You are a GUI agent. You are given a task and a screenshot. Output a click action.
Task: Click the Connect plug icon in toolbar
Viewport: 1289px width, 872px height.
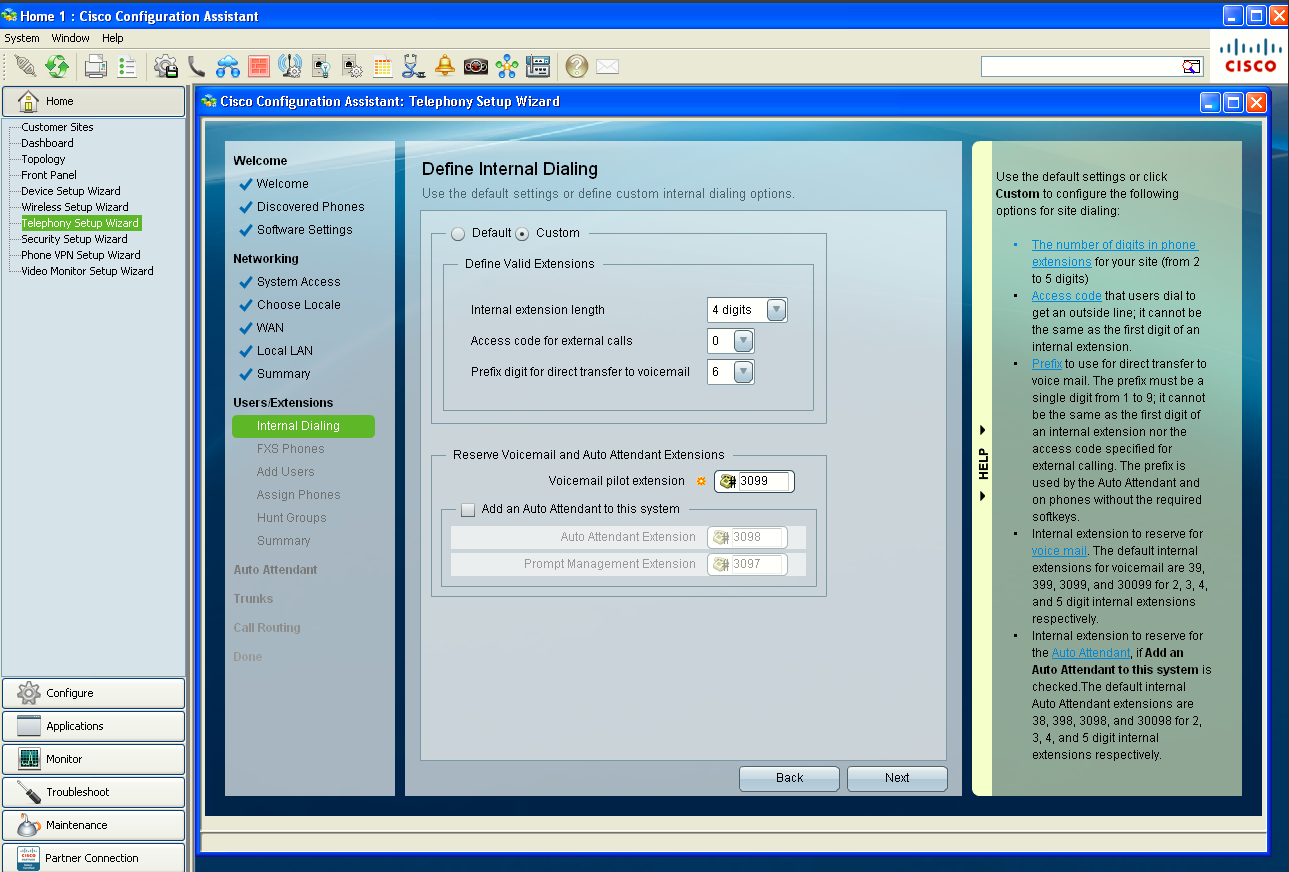pos(26,67)
